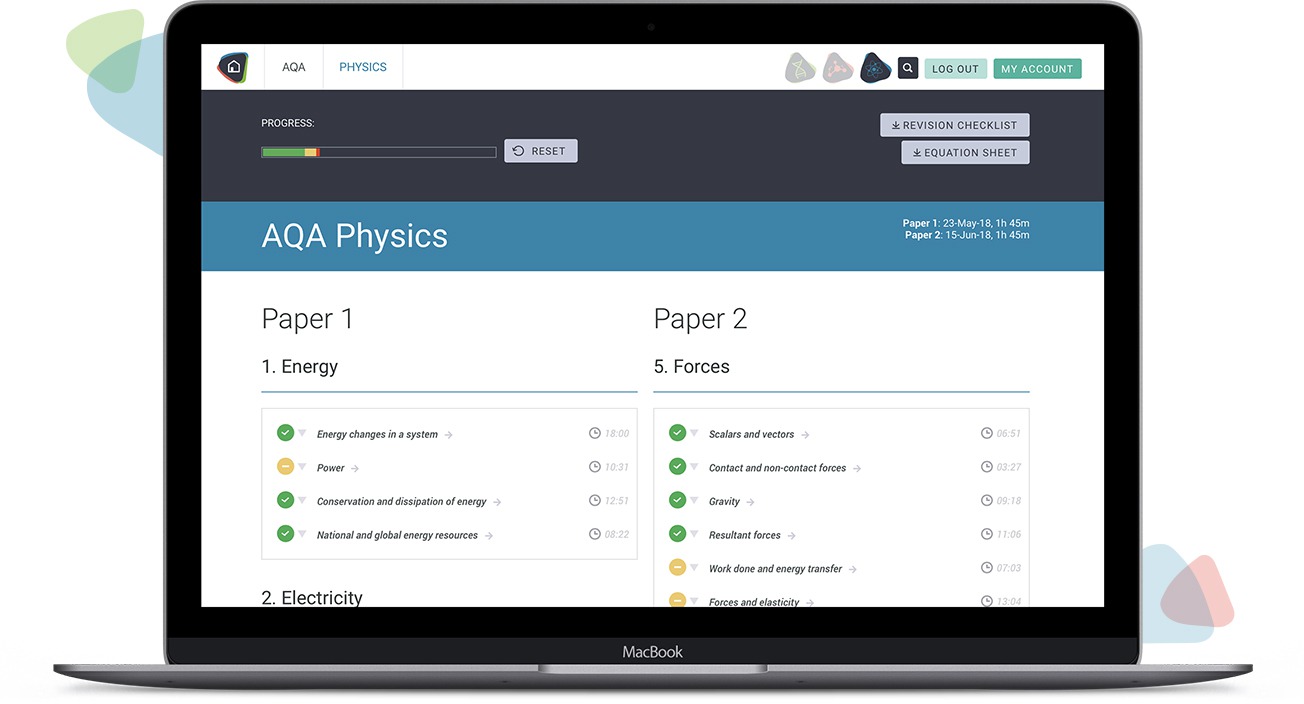Click the progress bar
This screenshot has height=704, width=1304.
378,152
